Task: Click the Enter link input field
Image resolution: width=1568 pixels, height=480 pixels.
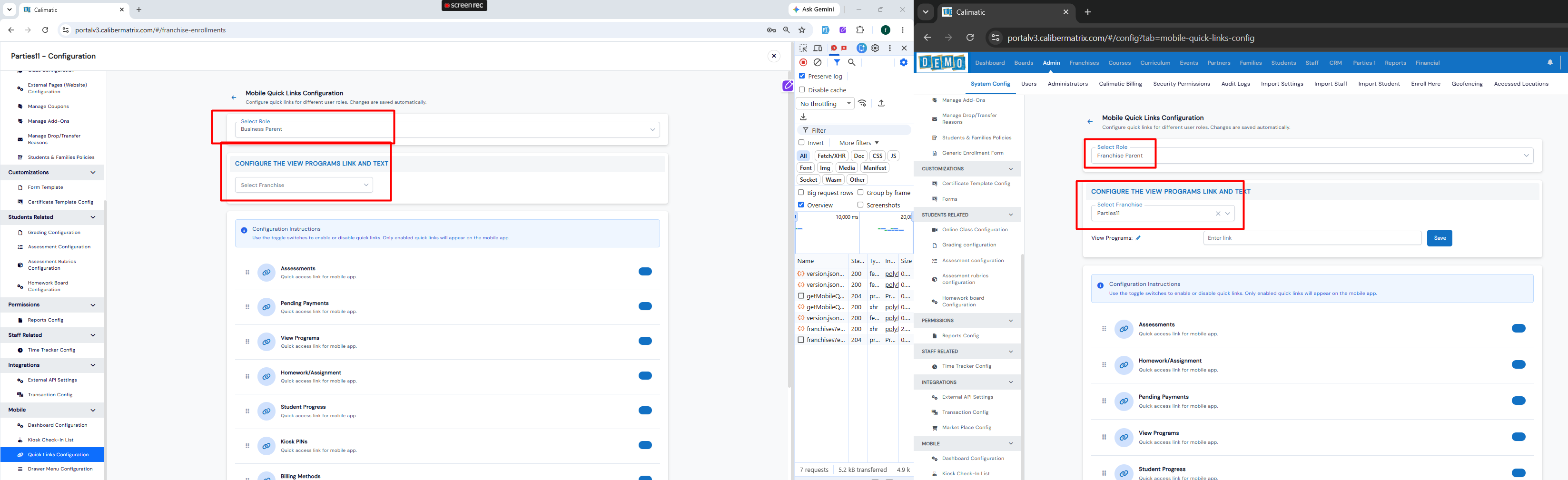Action: click(x=1312, y=238)
